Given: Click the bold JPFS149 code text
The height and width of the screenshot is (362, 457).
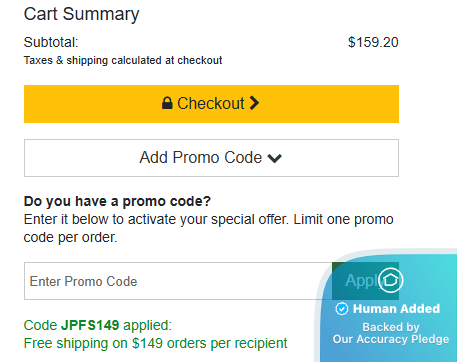Looking at the screenshot, I should point(90,325).
